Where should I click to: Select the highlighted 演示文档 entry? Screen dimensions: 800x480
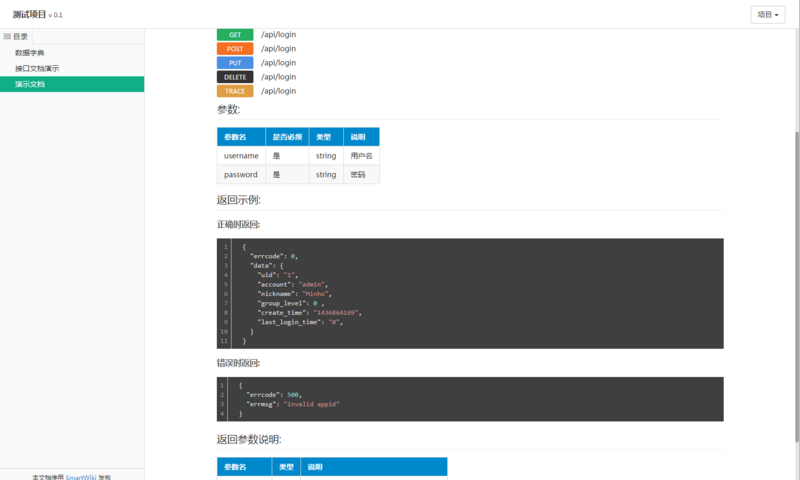[x=30, y=85]
